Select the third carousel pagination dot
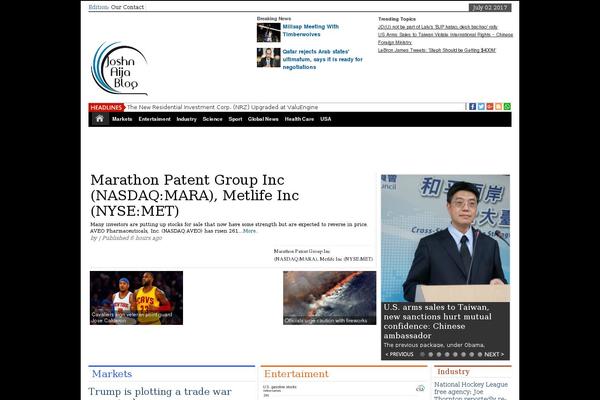Viewport: 600px width, 400px height. [439, 354]
